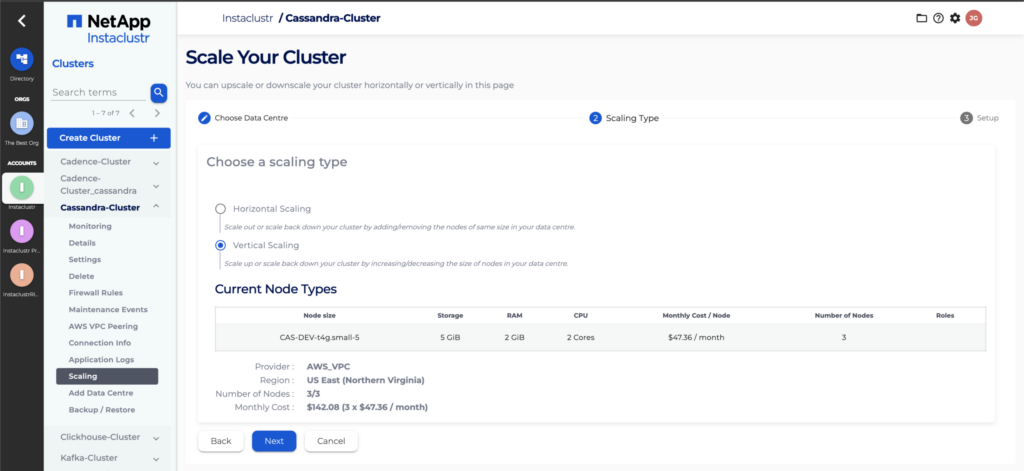The width and height of the screenshot is (1024, 471).
Task: Select the Horizontal Scaling radio option
Action: coord(221,209)
